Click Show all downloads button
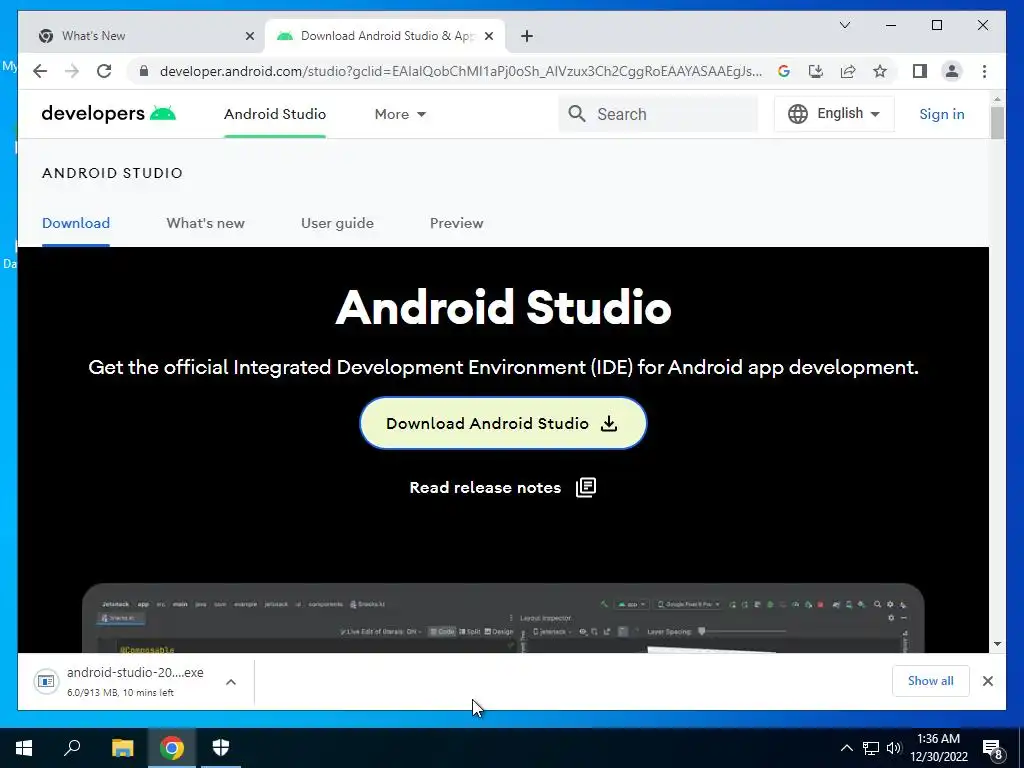This screenshot has width=1024, height=768. point(931,681)
